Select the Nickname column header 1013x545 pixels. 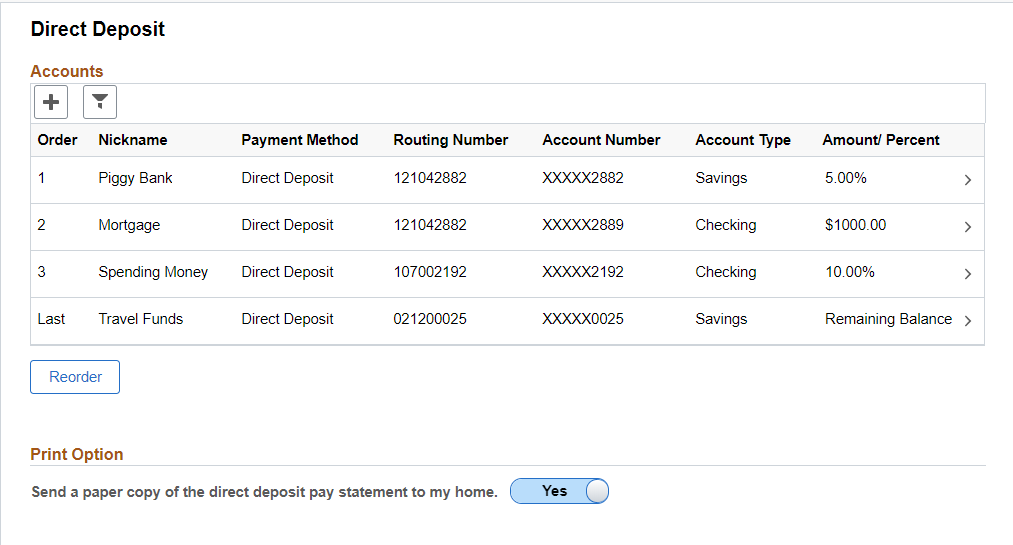coord(133,140)
